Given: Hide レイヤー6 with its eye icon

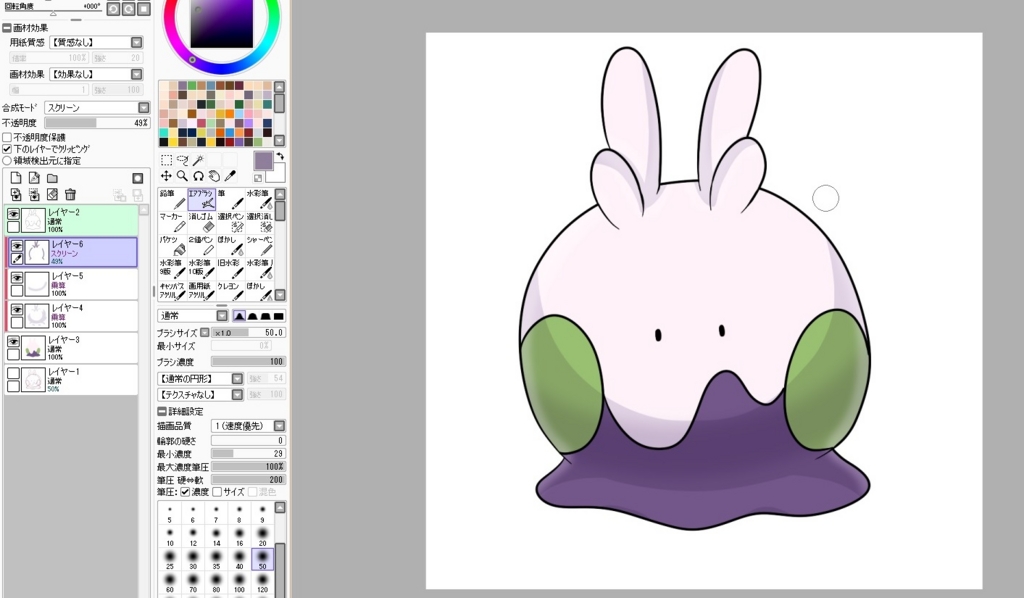Looking at the screenshot, I should pos(17,245).
